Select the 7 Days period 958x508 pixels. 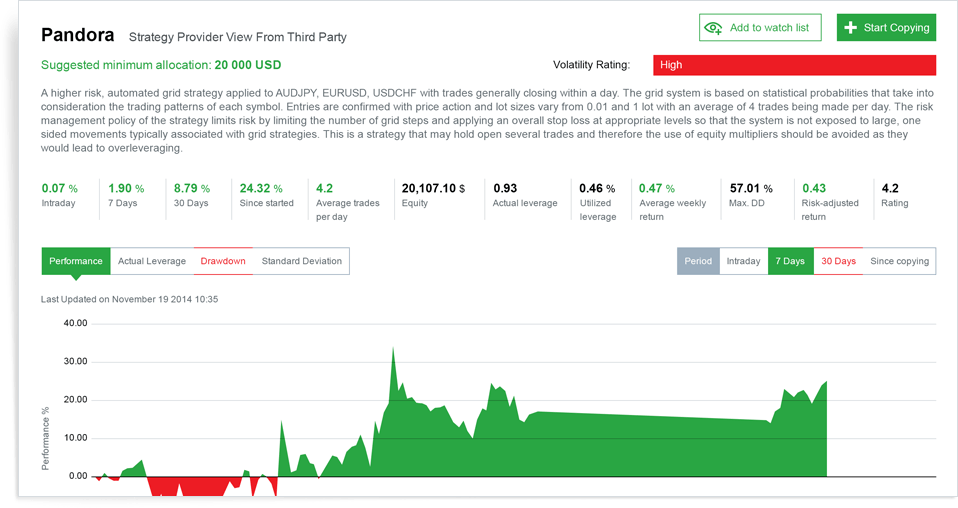(791, 261)
